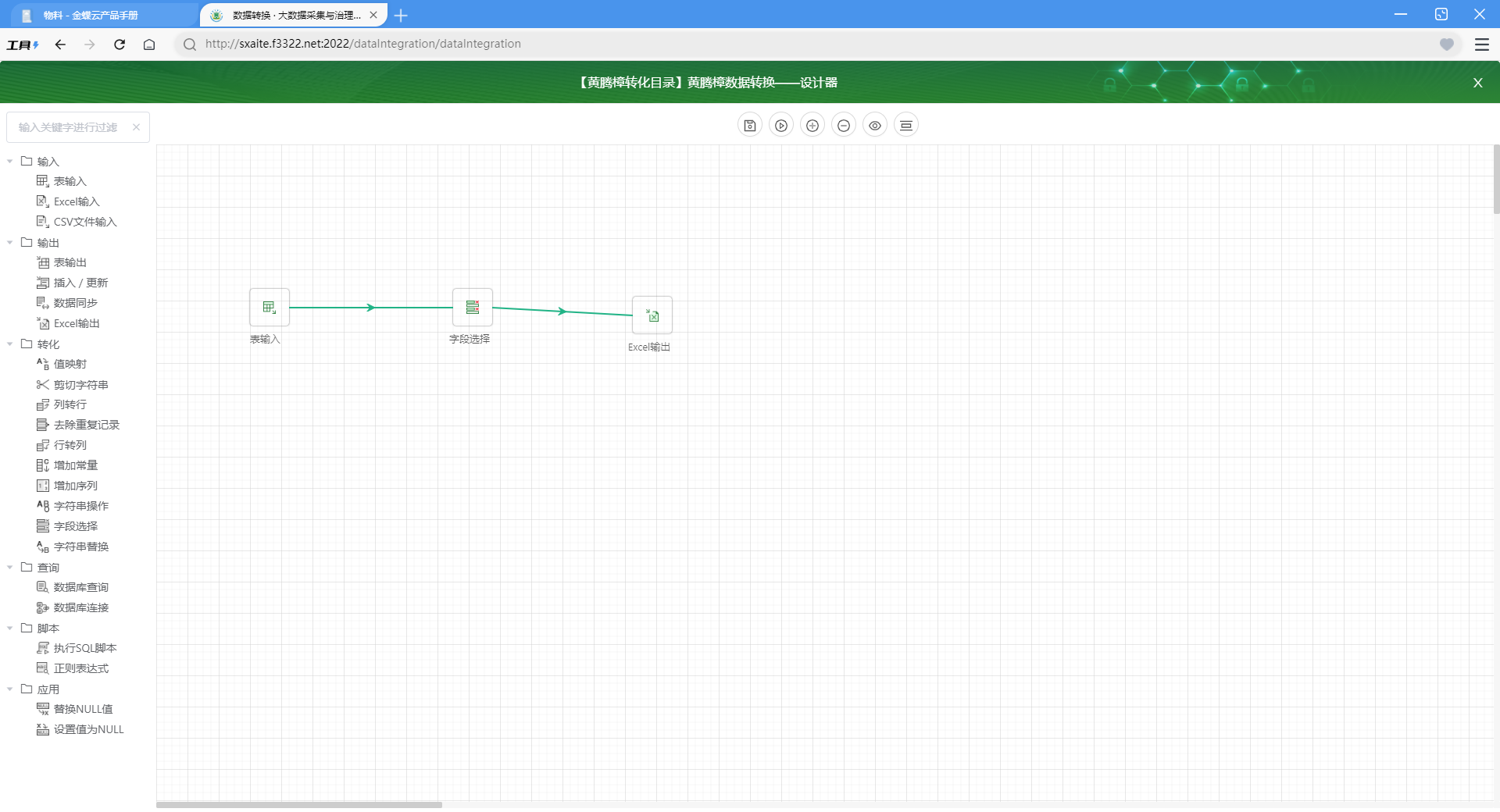The width and height of the screenshot is (1500, 812).
Task: Select the 字段选择 node on the canvas
Action: (x=473, y=308)
